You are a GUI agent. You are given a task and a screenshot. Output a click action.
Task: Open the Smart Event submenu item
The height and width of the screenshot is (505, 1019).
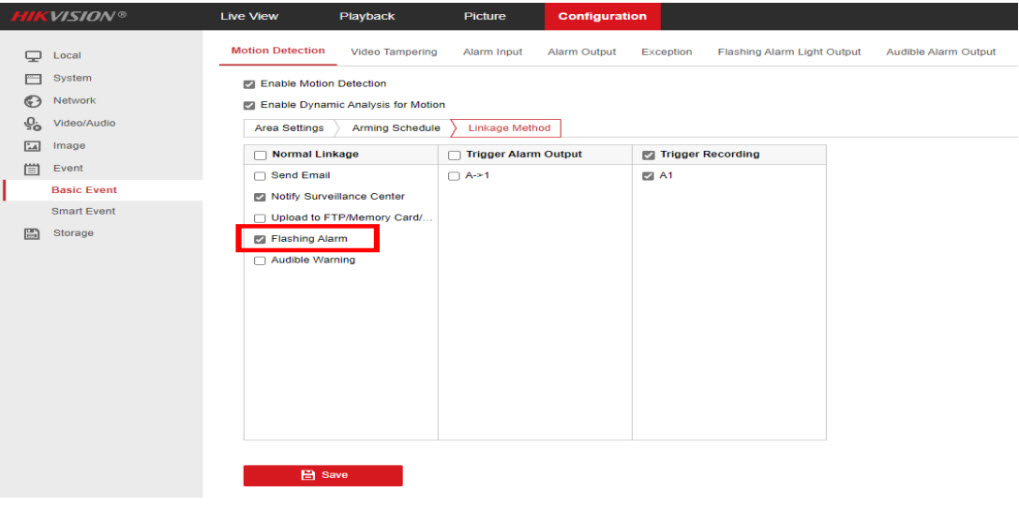83,212
